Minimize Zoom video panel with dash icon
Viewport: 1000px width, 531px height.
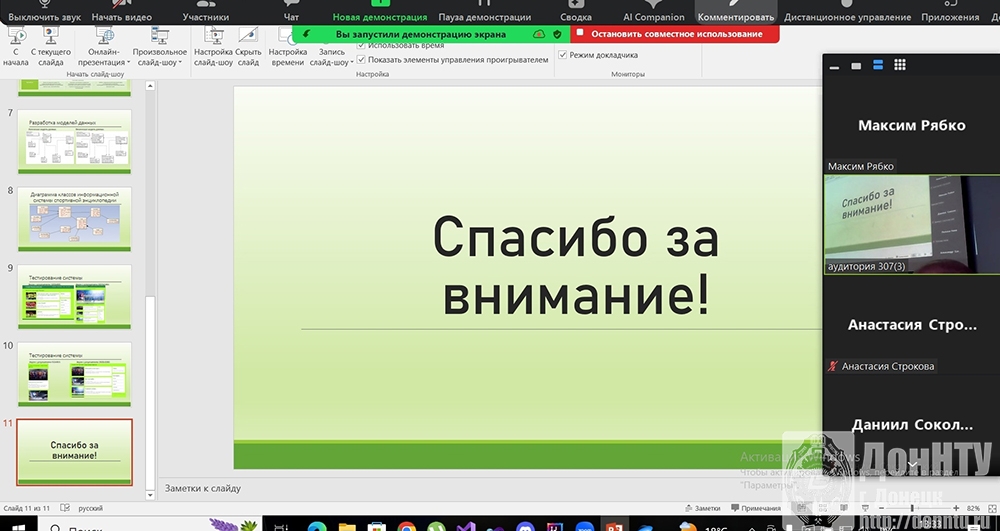tap(834, 66)
